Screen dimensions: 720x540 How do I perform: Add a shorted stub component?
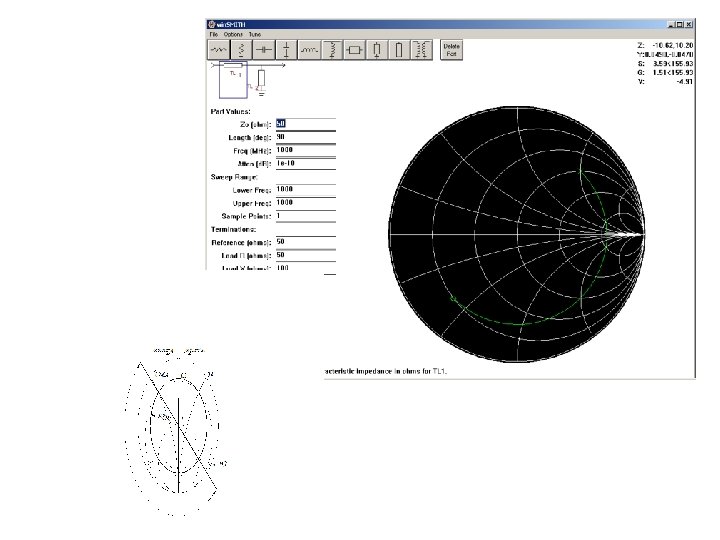point(376,50)
